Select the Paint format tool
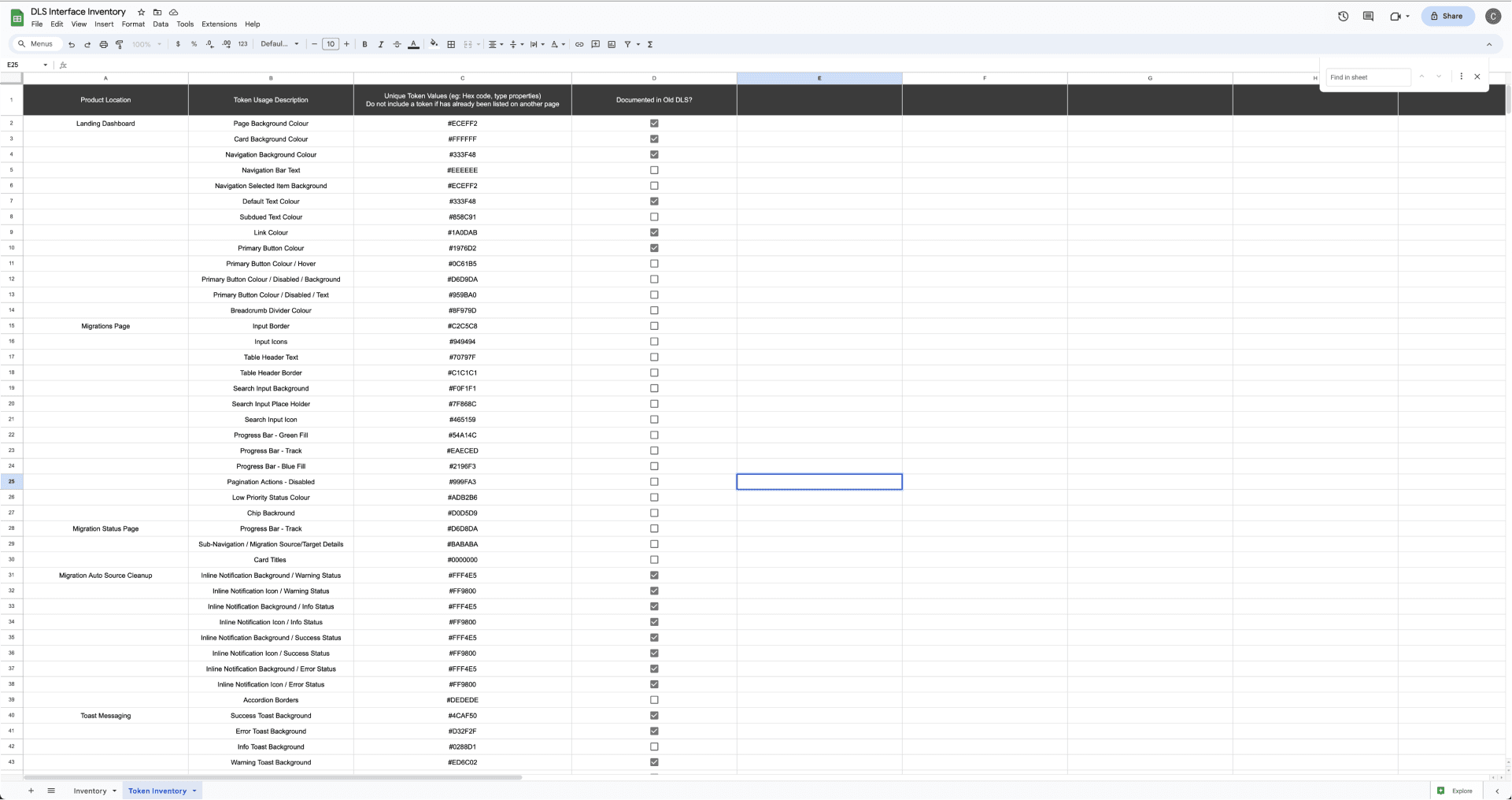 tap(120, 45)
